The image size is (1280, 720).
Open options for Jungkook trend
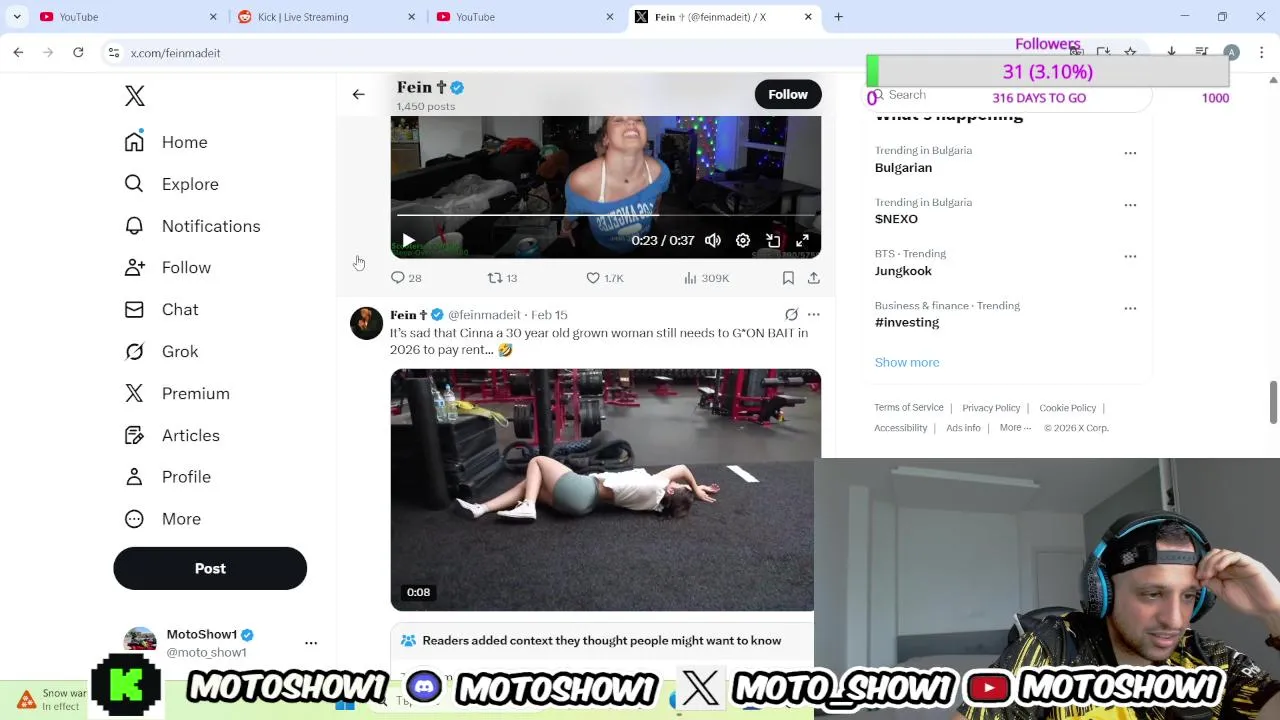click(1130, 256)
